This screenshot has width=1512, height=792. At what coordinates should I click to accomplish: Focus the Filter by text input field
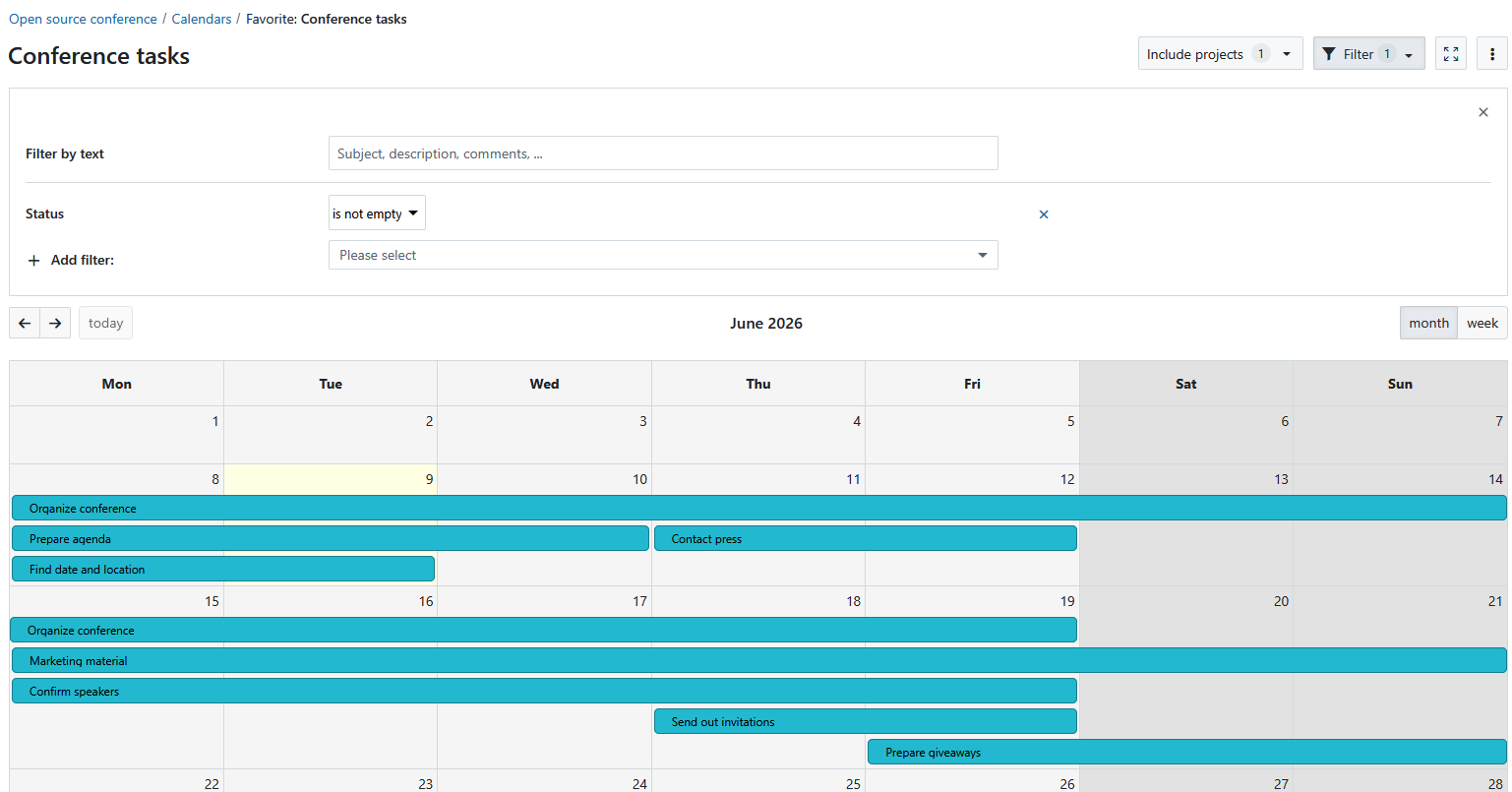[663, 153]
